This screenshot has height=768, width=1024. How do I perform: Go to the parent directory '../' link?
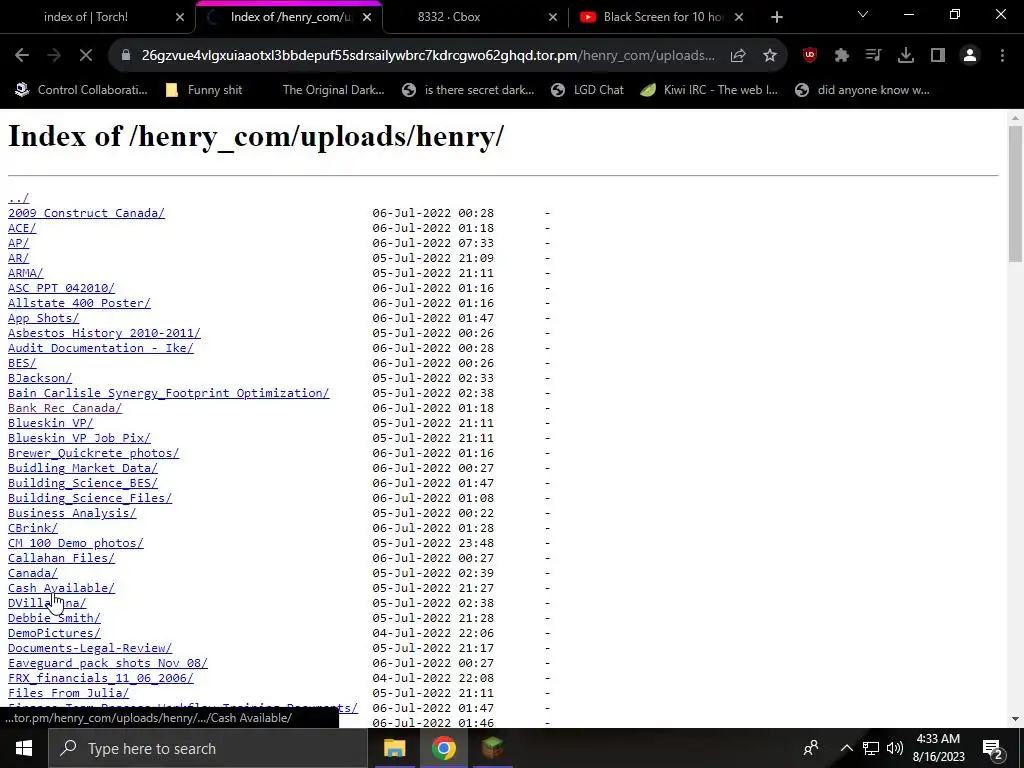coord(18,198)
